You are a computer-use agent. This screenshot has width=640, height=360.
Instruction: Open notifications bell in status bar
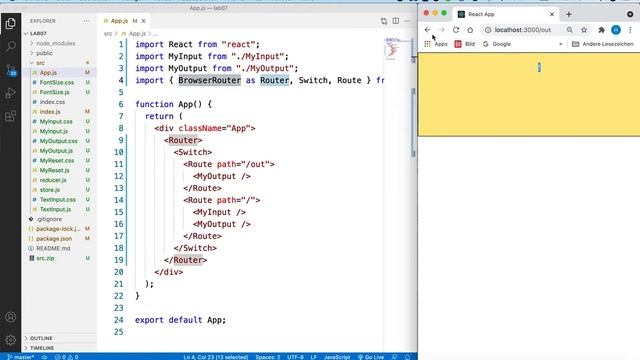[x=407, y=357]
